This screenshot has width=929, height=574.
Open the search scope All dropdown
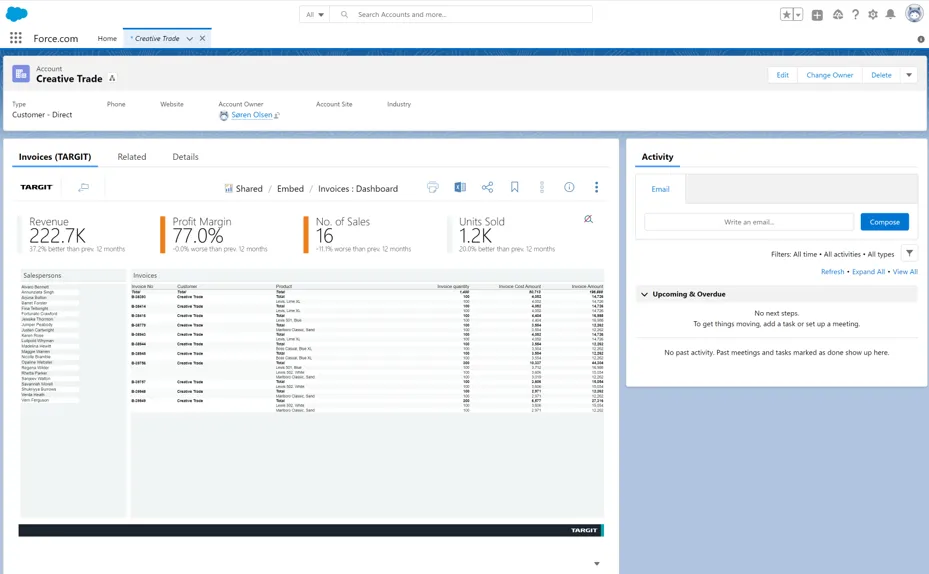tap(315, 14)
